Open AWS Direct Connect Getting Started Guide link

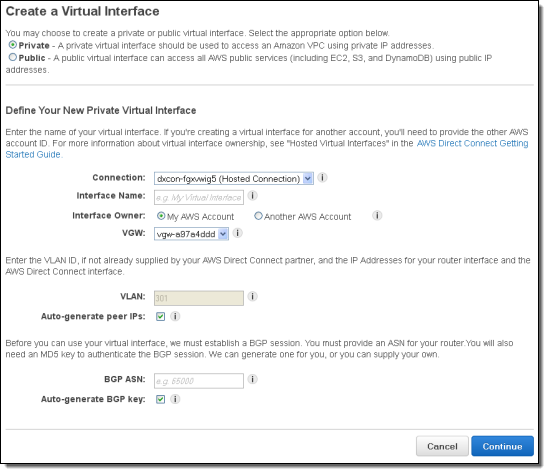[x=472, y=143]
